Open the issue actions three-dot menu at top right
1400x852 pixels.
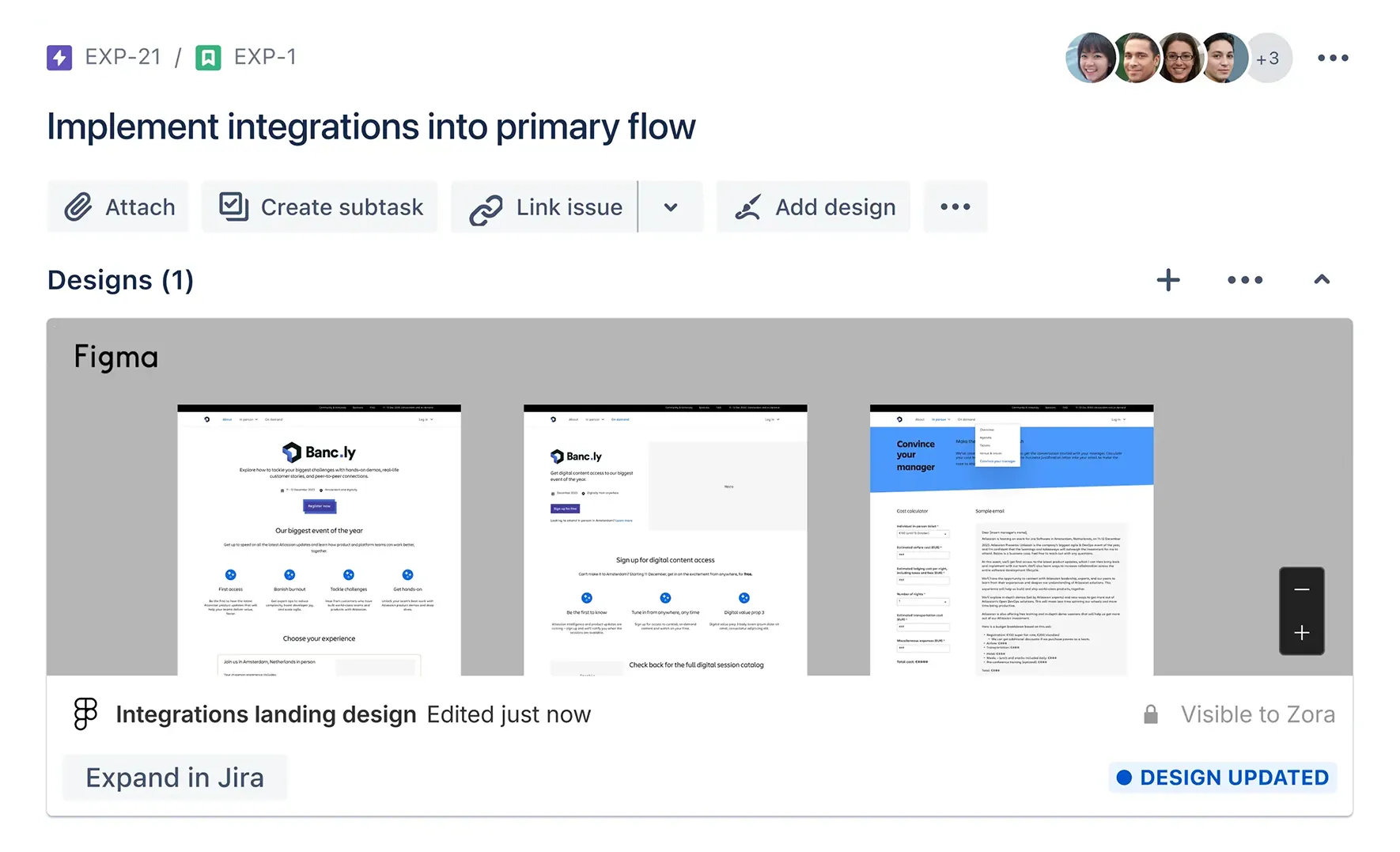point(1333,58)
